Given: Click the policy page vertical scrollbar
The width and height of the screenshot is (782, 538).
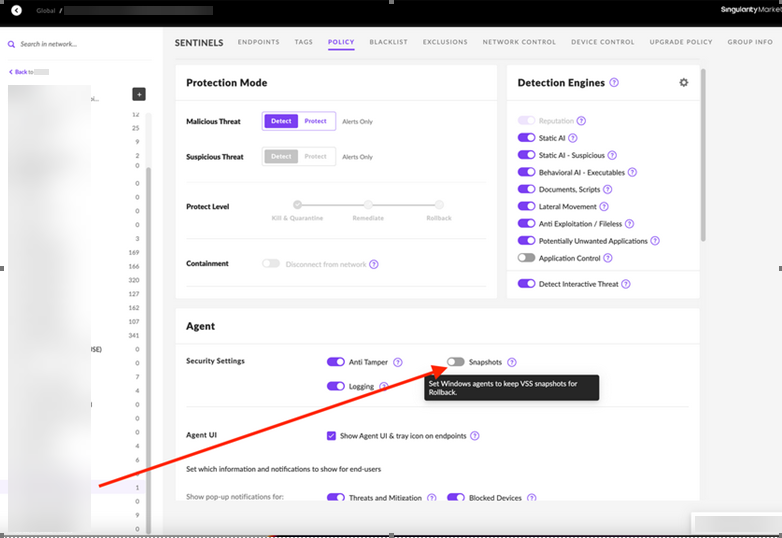Looking at the screenshot, I should (703, 155).
